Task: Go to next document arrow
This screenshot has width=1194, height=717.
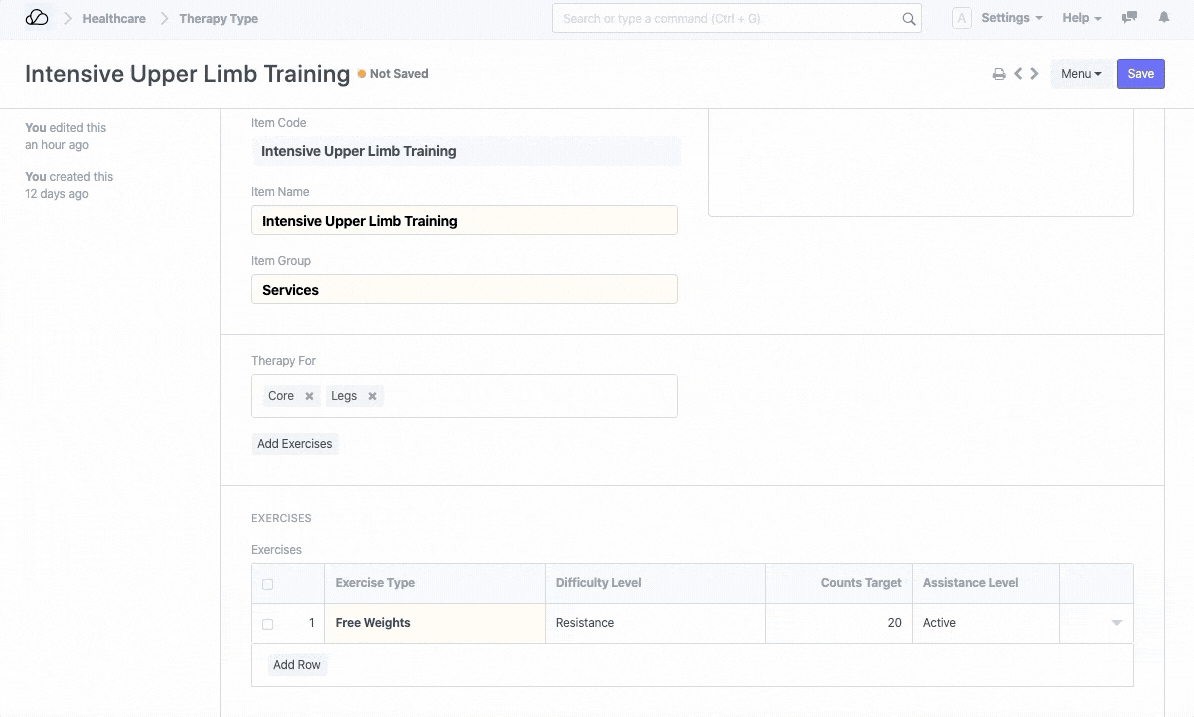Action: tap(1034, 74)
